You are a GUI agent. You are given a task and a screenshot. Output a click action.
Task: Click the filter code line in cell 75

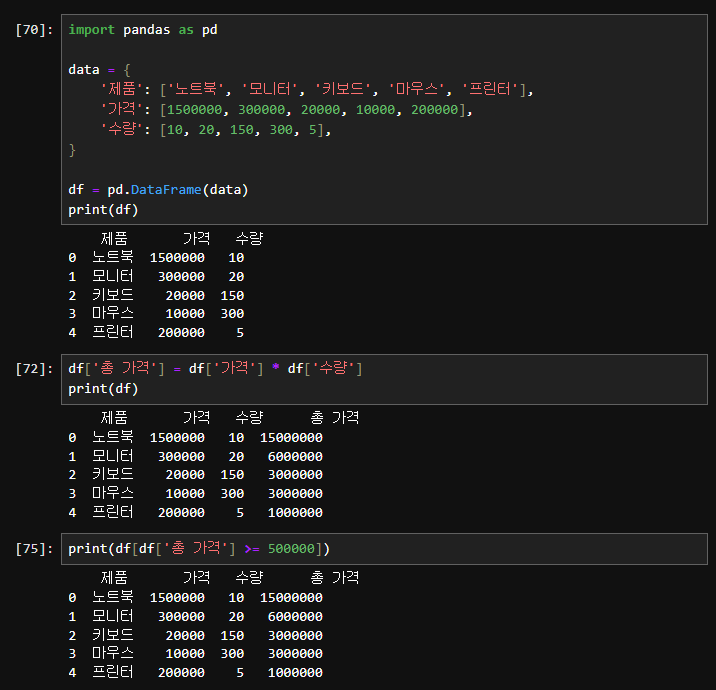coord(199,548)
